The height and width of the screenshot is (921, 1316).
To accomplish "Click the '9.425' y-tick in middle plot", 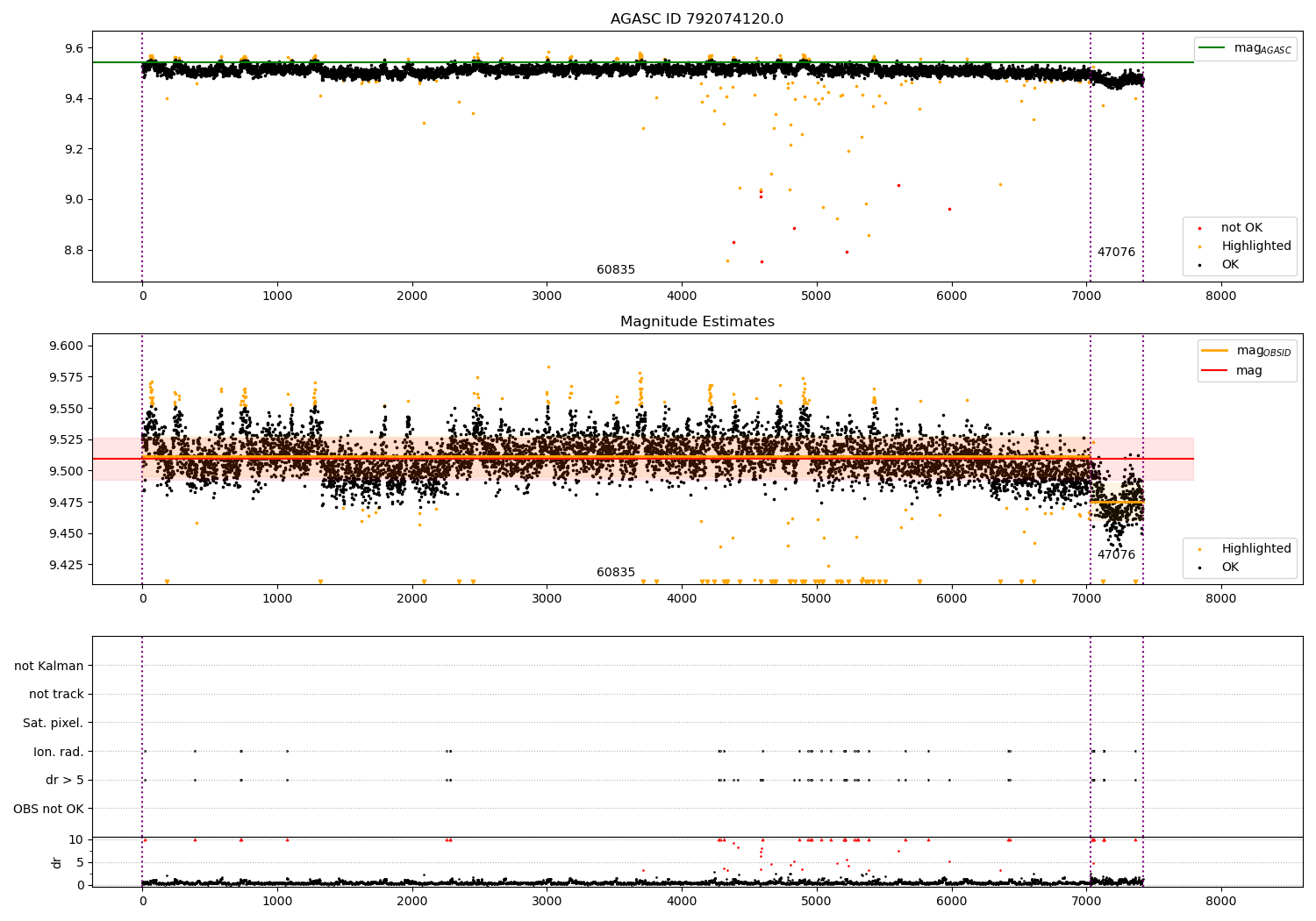I will pyautogui.click(x=66, y=566).
